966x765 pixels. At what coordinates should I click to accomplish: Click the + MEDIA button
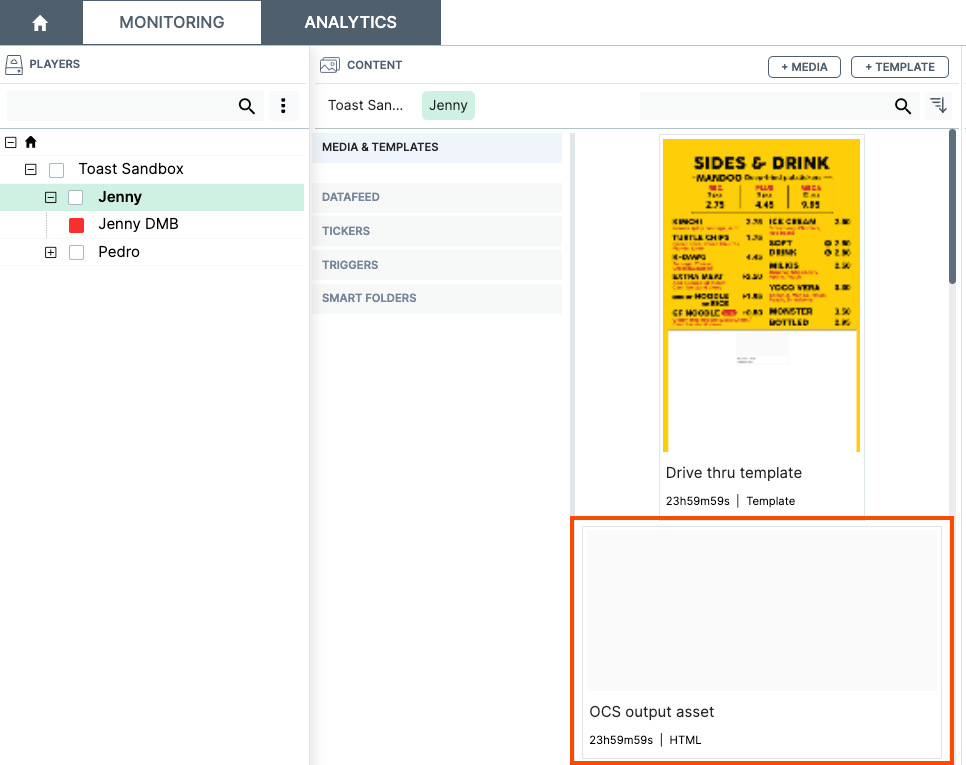(804, 67)
